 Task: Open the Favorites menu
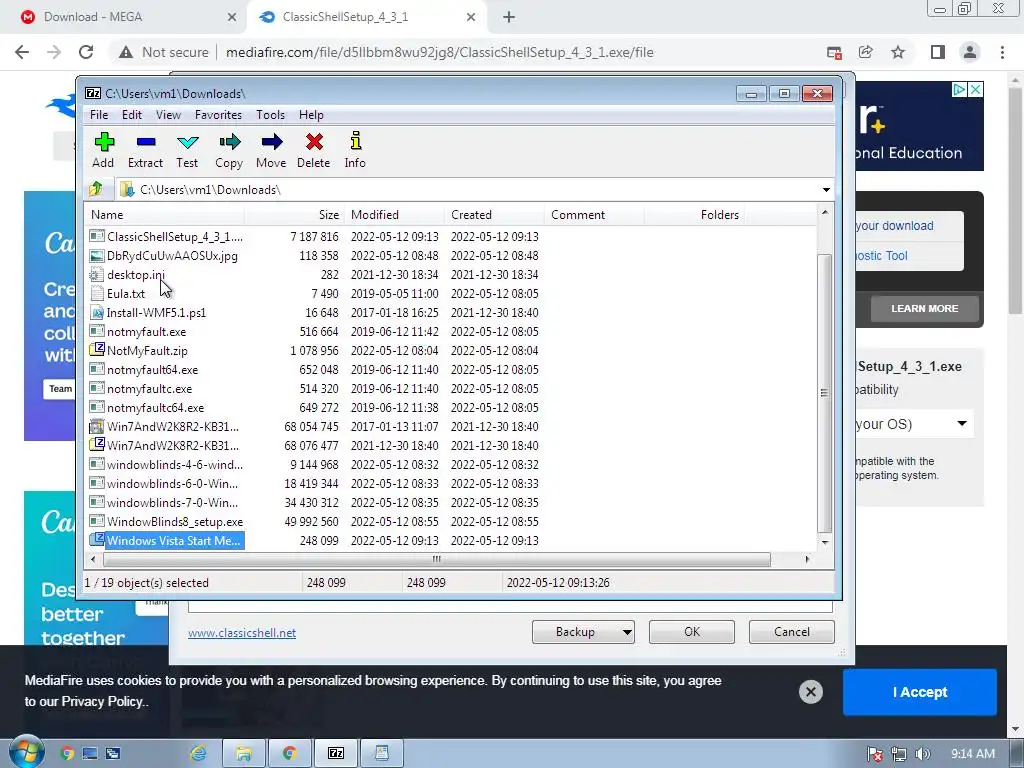pos(218,115)
